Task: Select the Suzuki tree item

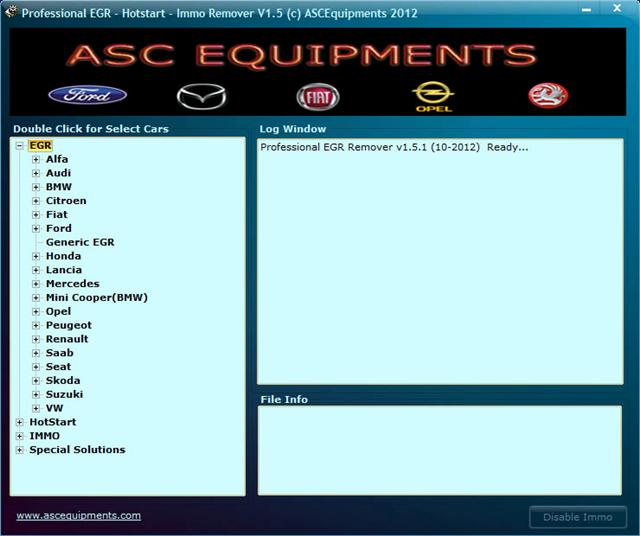Action: coord(64,394)
